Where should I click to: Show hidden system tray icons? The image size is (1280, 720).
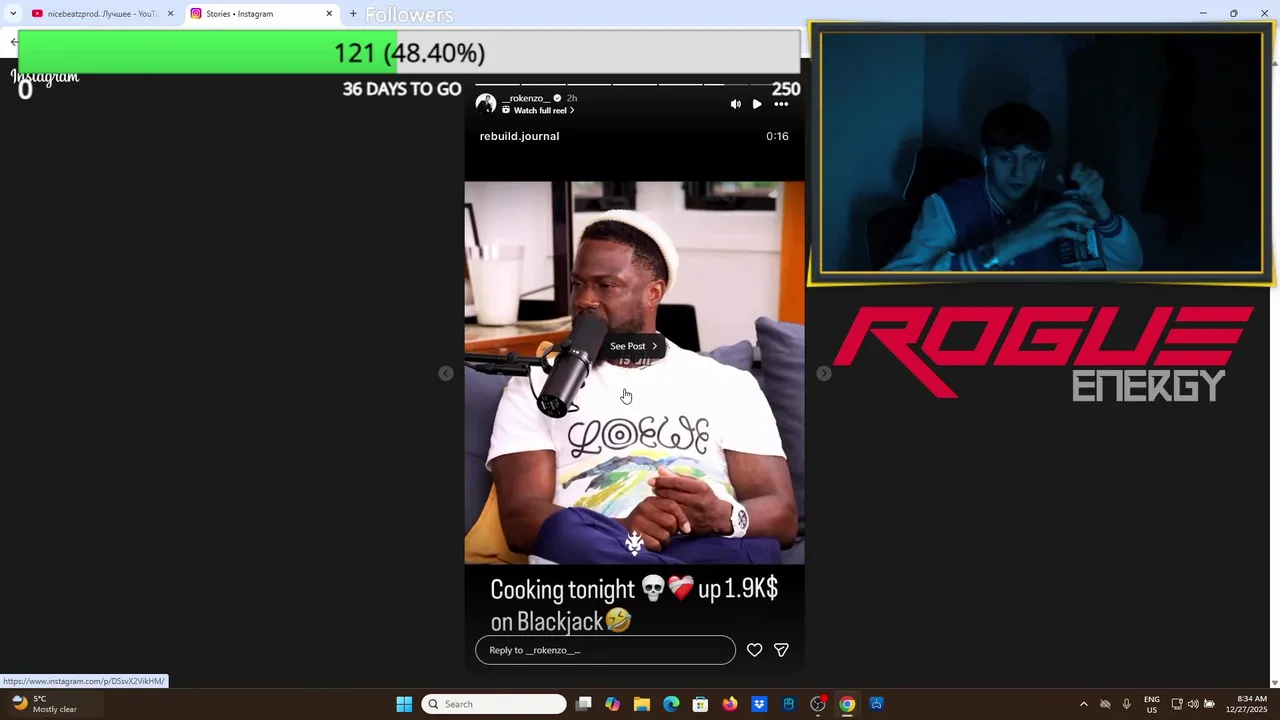click(x=1083, y=704)
